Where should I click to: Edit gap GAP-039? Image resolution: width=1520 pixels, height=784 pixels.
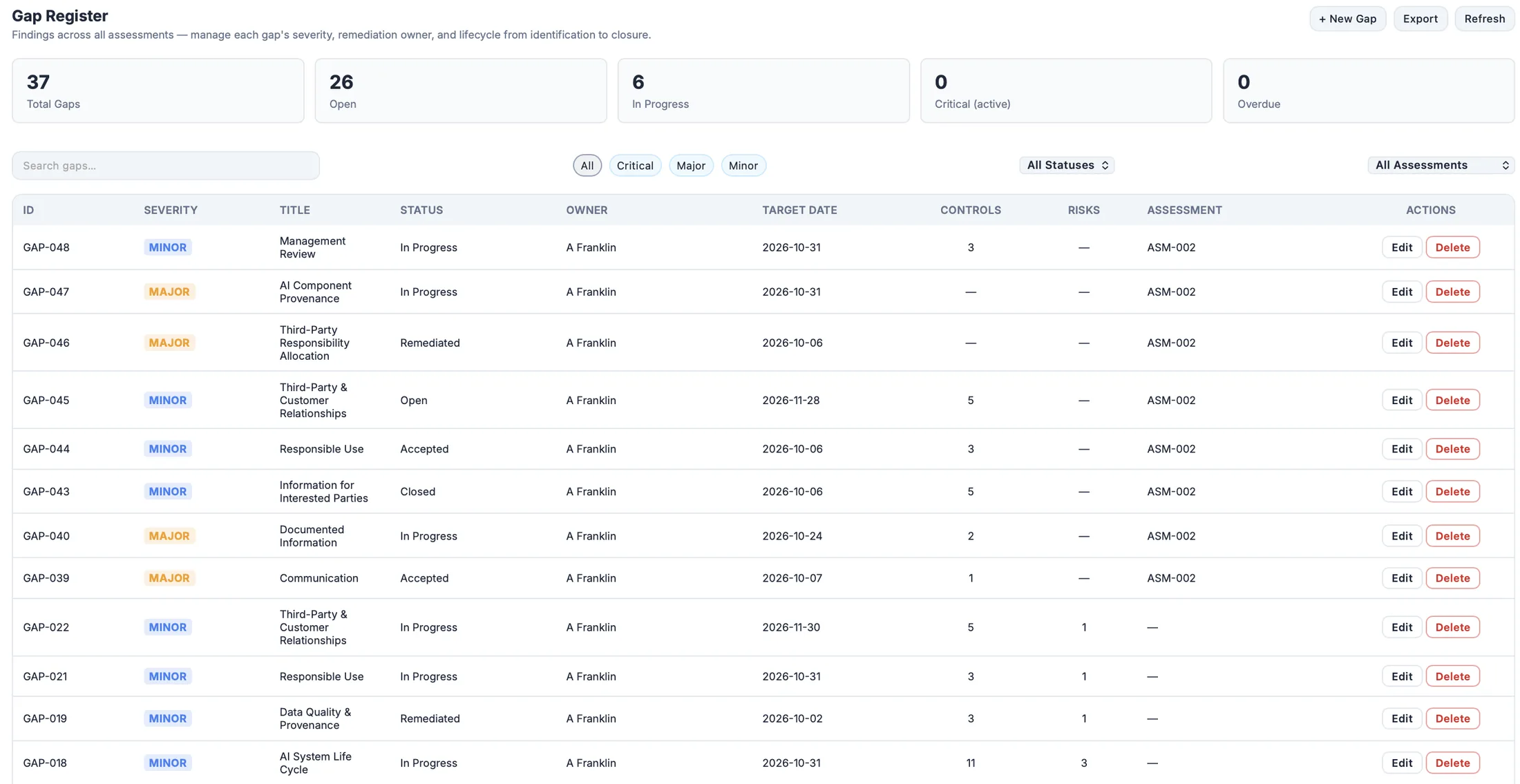pyautogui.click(x=1402, y=578)
